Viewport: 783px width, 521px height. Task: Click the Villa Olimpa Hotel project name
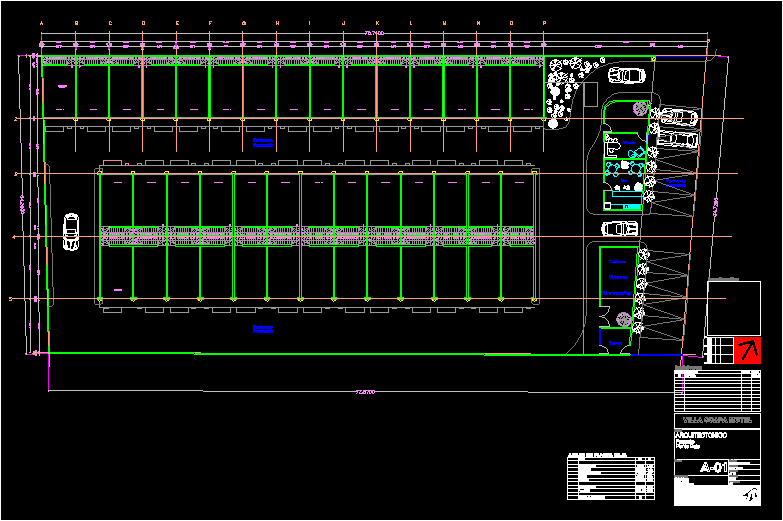pyautogui.click(x=717, y=420)
